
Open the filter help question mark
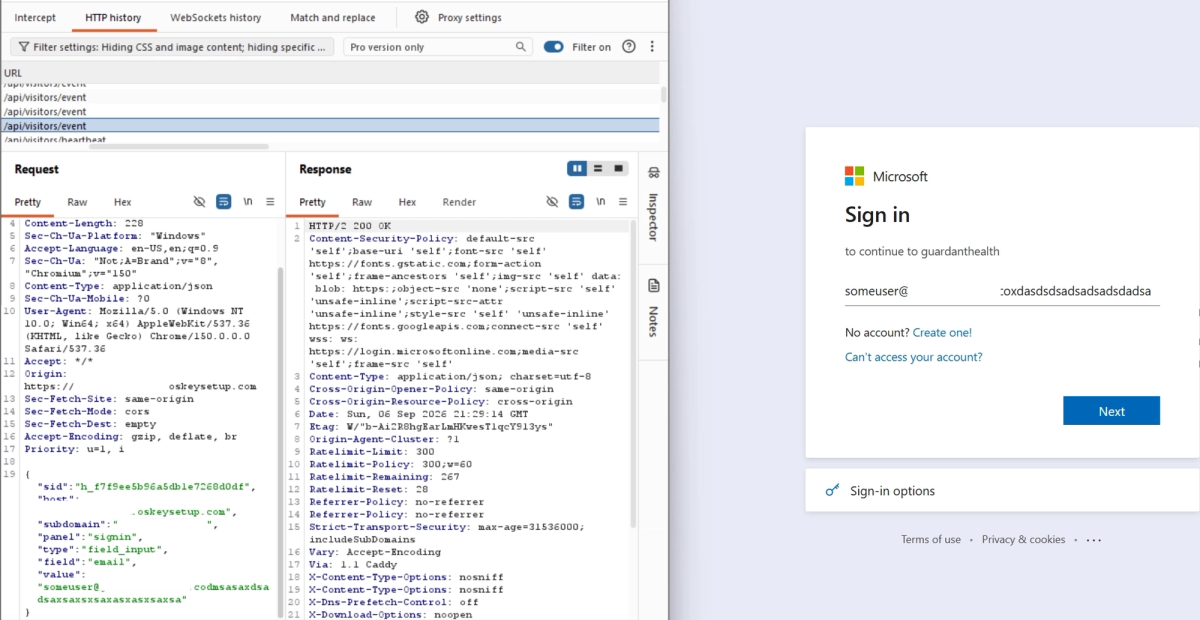coord(629,47)
